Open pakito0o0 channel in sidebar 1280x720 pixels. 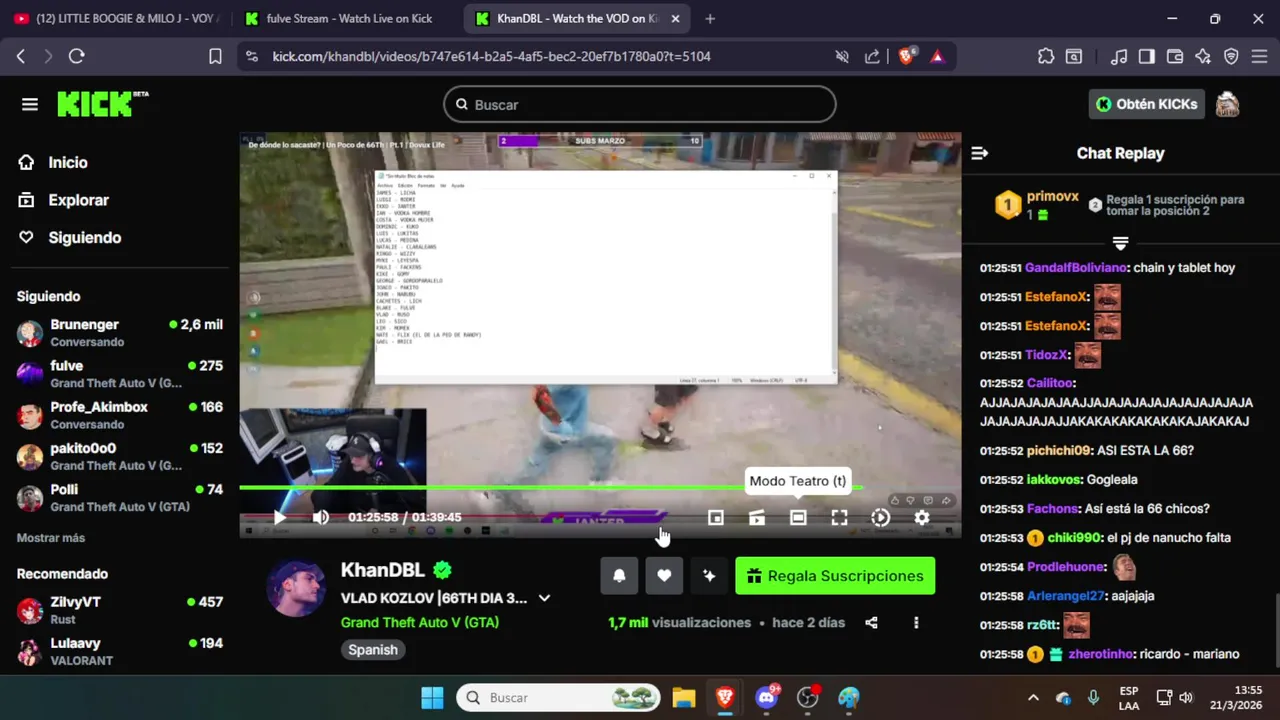point(120,456)
